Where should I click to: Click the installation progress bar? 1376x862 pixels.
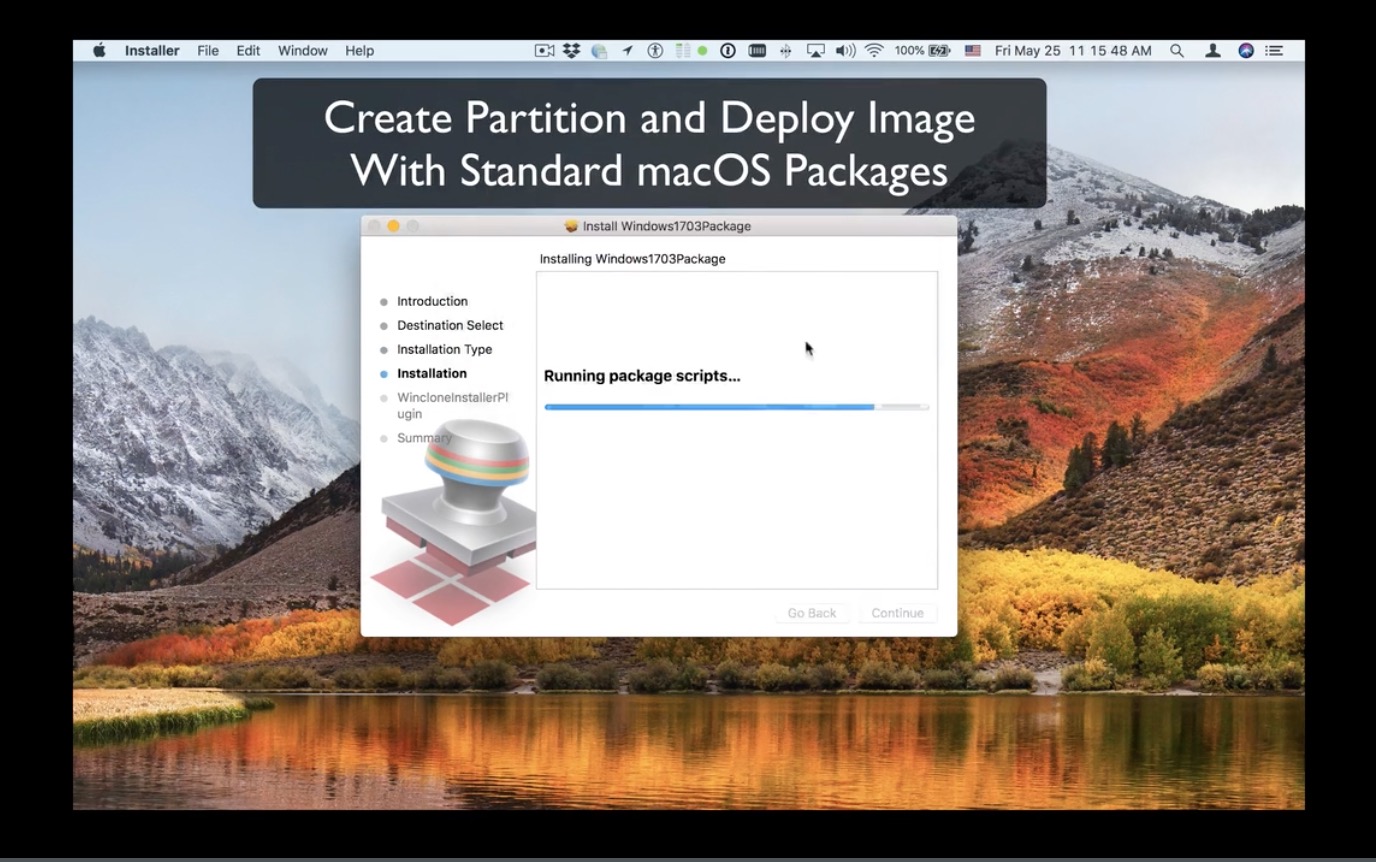(737, 407)
